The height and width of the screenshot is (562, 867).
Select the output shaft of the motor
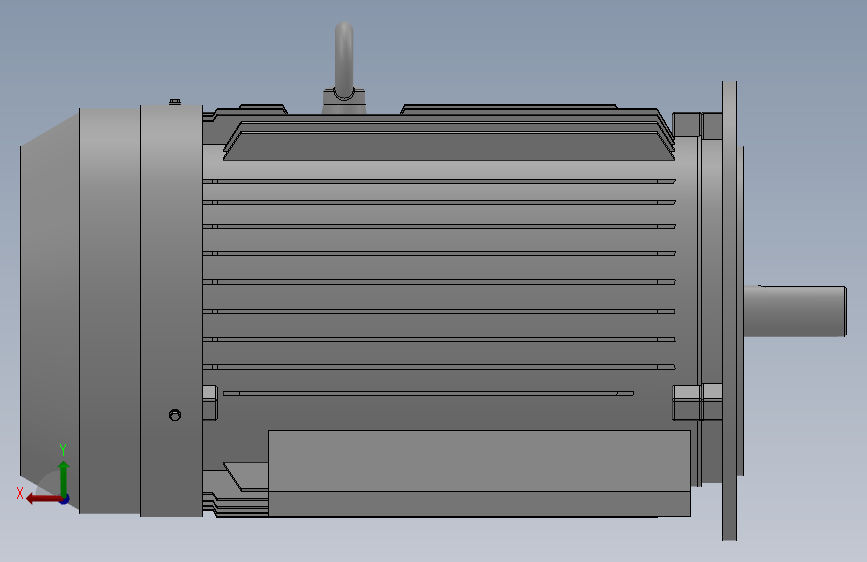point(795,311)
